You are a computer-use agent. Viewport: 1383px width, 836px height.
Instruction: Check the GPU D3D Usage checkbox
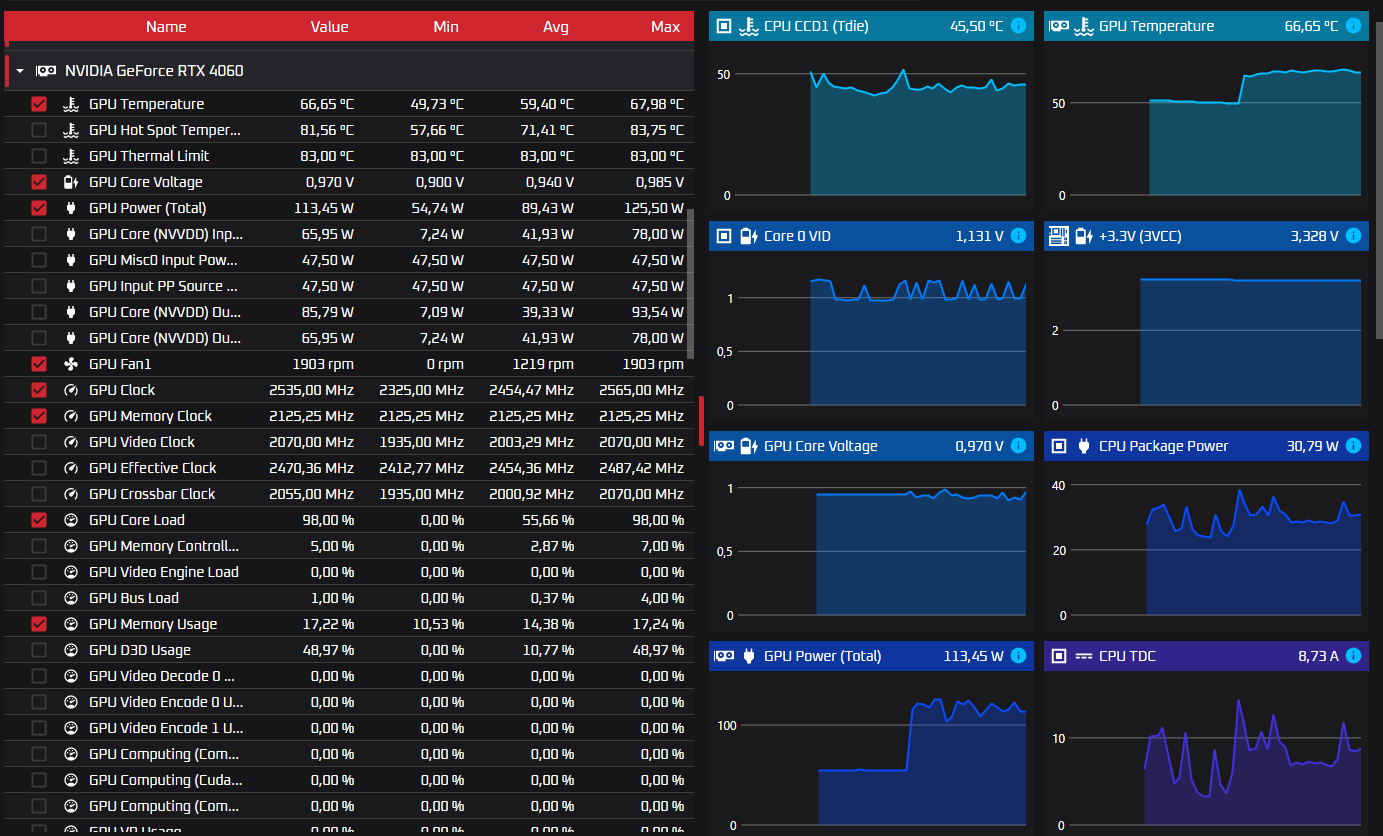[39, 650]
